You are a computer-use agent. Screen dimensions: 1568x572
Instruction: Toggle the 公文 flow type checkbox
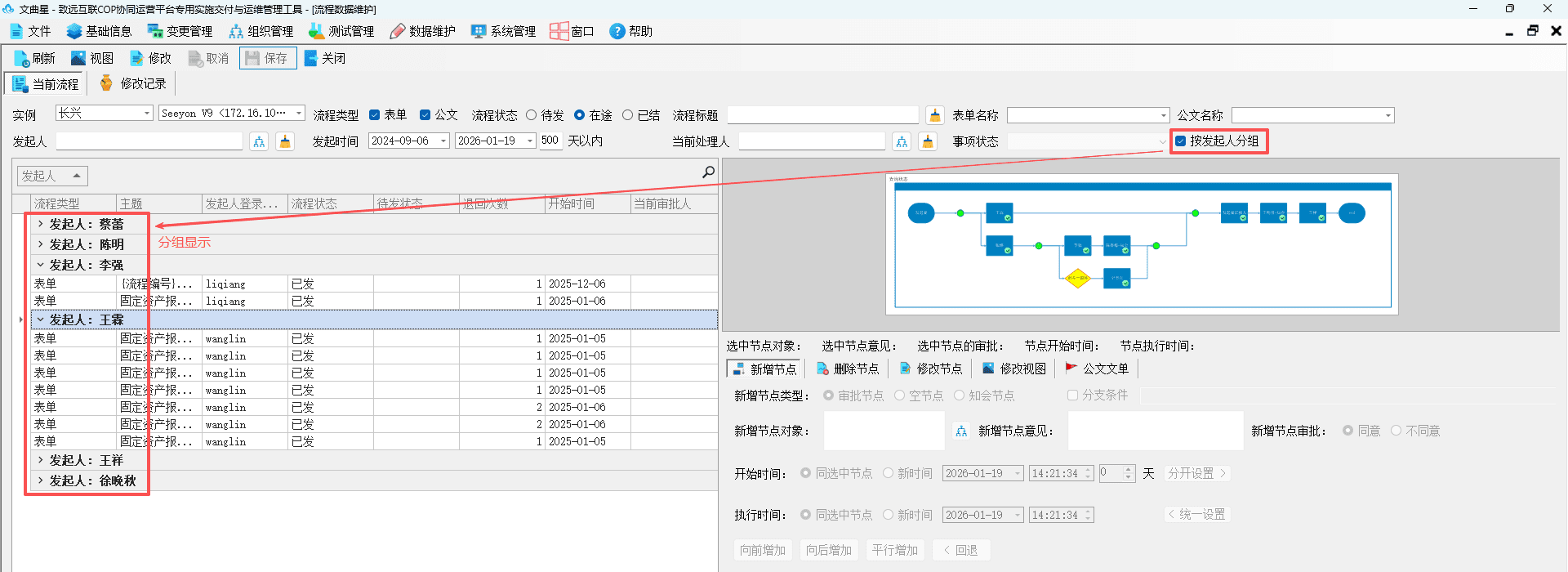[x=425, y=115]
